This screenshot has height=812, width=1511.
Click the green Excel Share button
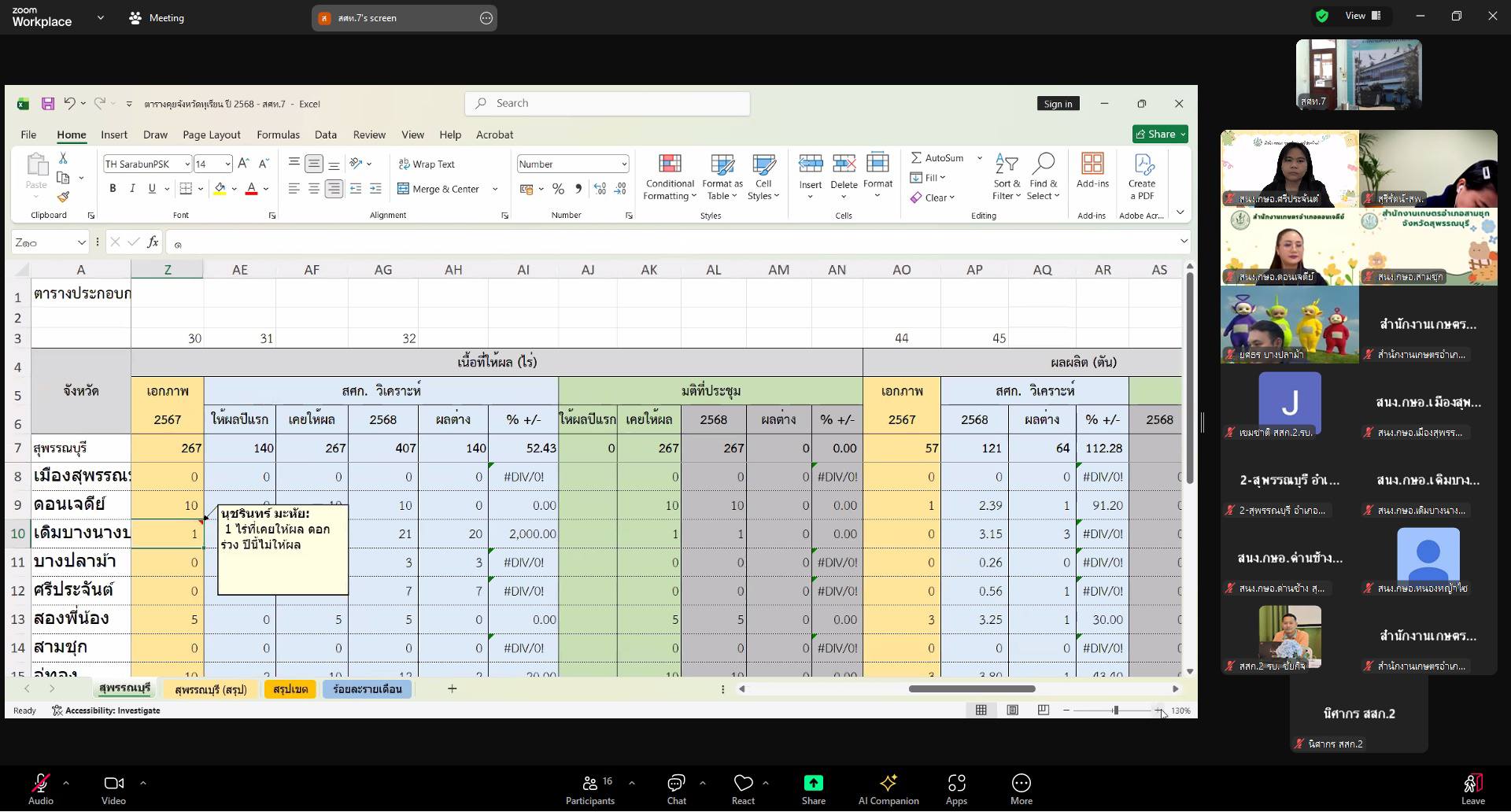1160,135
